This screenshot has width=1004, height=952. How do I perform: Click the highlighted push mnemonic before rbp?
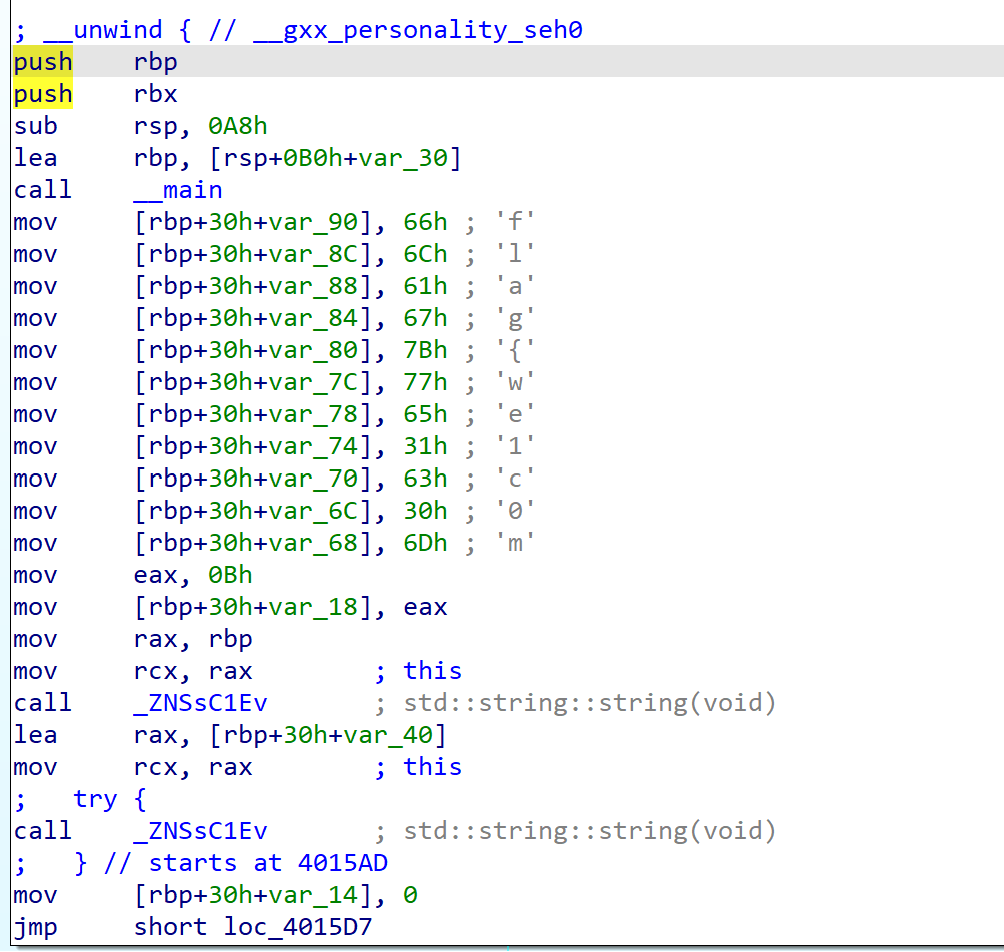[x=43, y=62]
